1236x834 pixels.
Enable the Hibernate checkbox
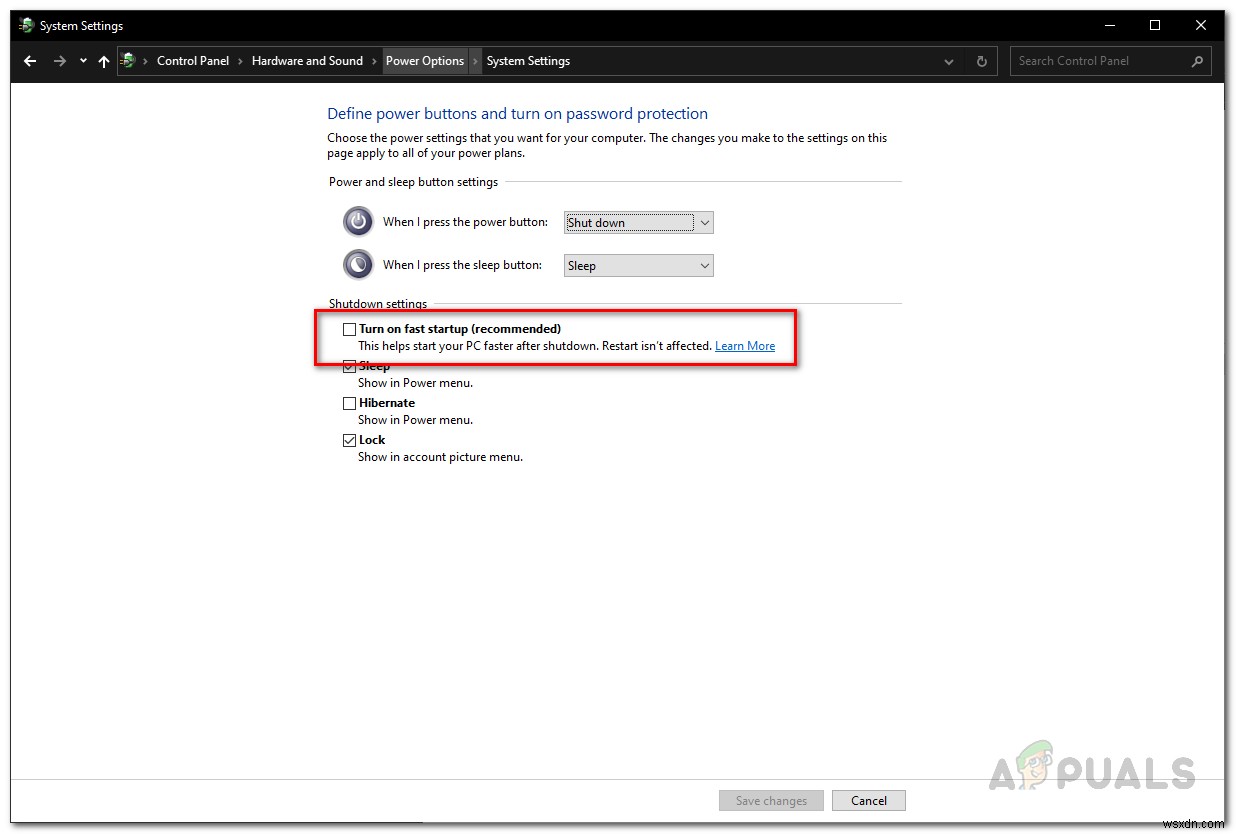[349, 403]
